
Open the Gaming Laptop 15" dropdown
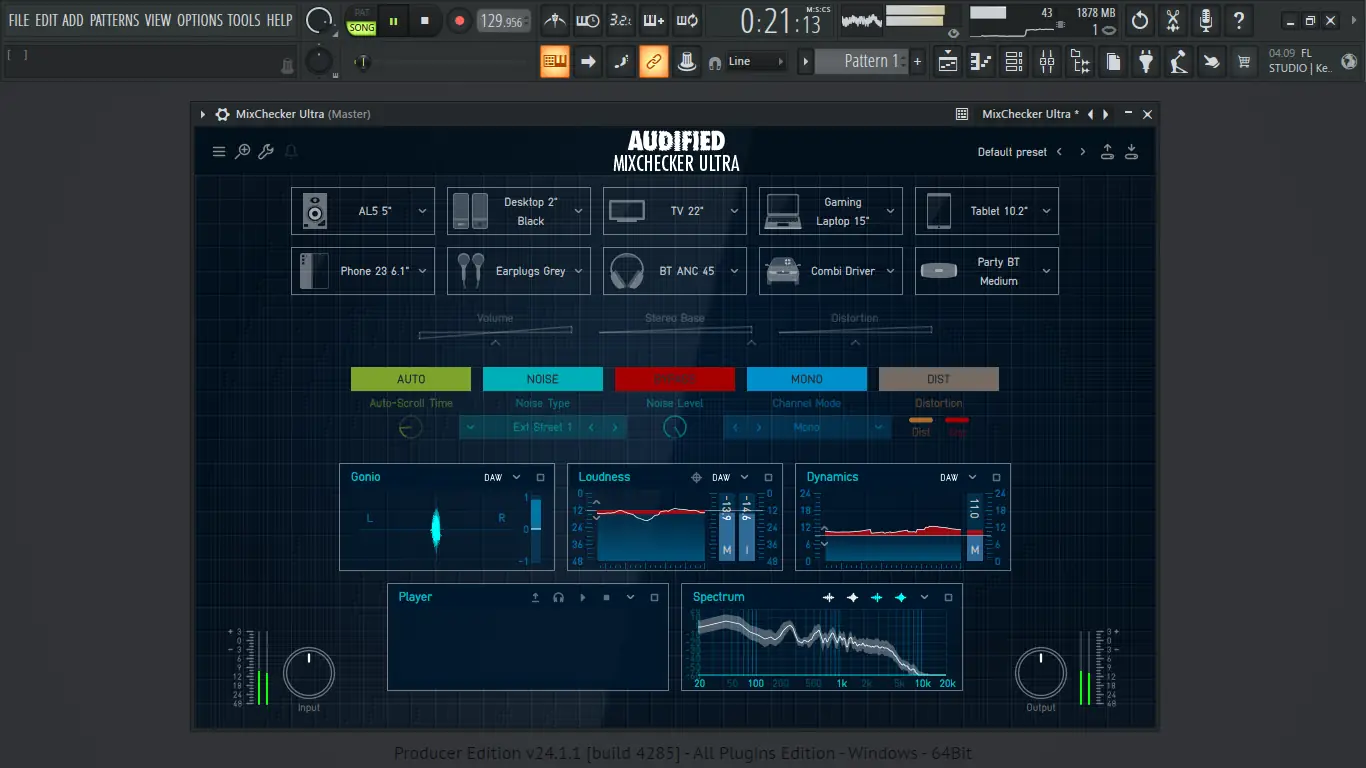coord(890,211)
